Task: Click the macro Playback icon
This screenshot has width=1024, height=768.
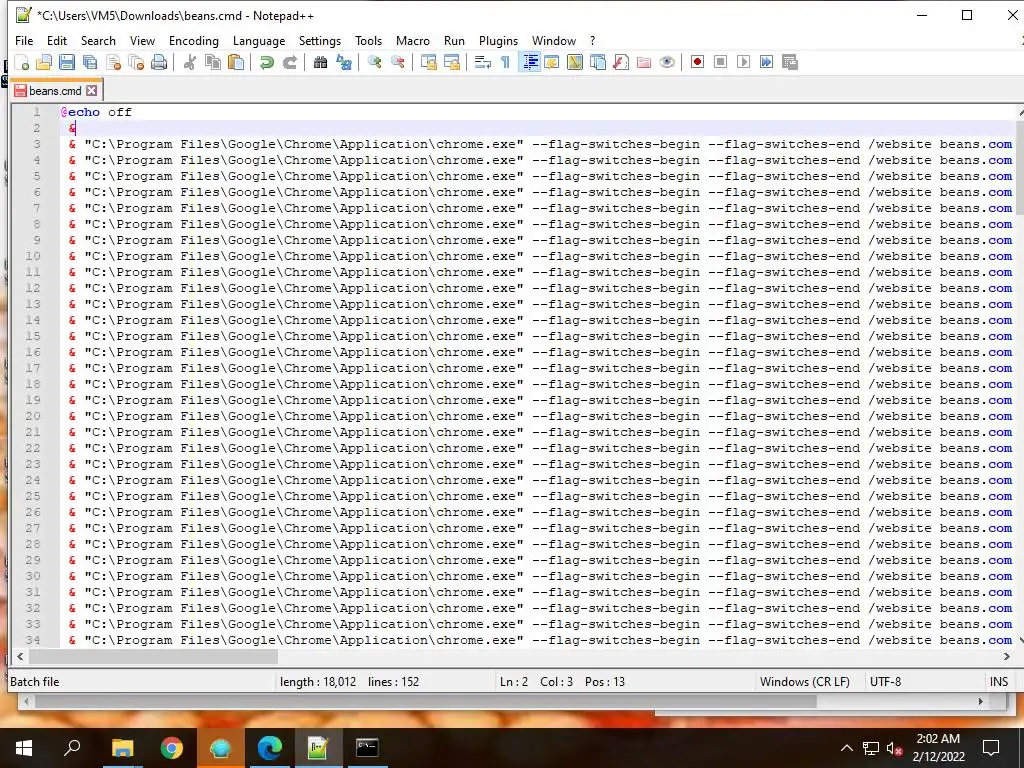Action: [x=743, y=62]
